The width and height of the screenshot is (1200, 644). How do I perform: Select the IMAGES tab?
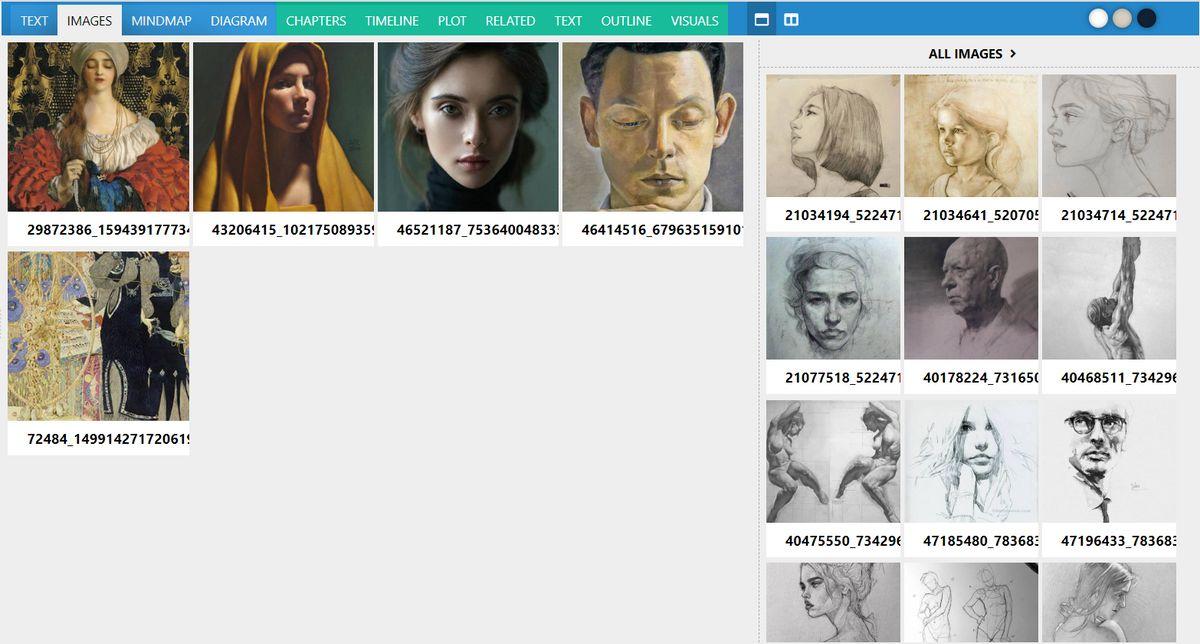coord(89,20)
